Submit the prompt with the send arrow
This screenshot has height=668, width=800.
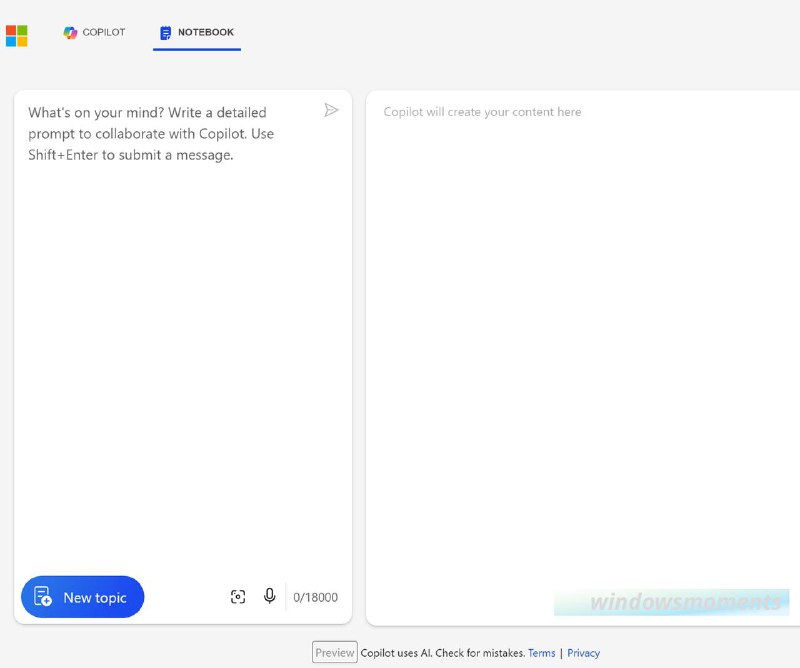(x=331, y=110)
